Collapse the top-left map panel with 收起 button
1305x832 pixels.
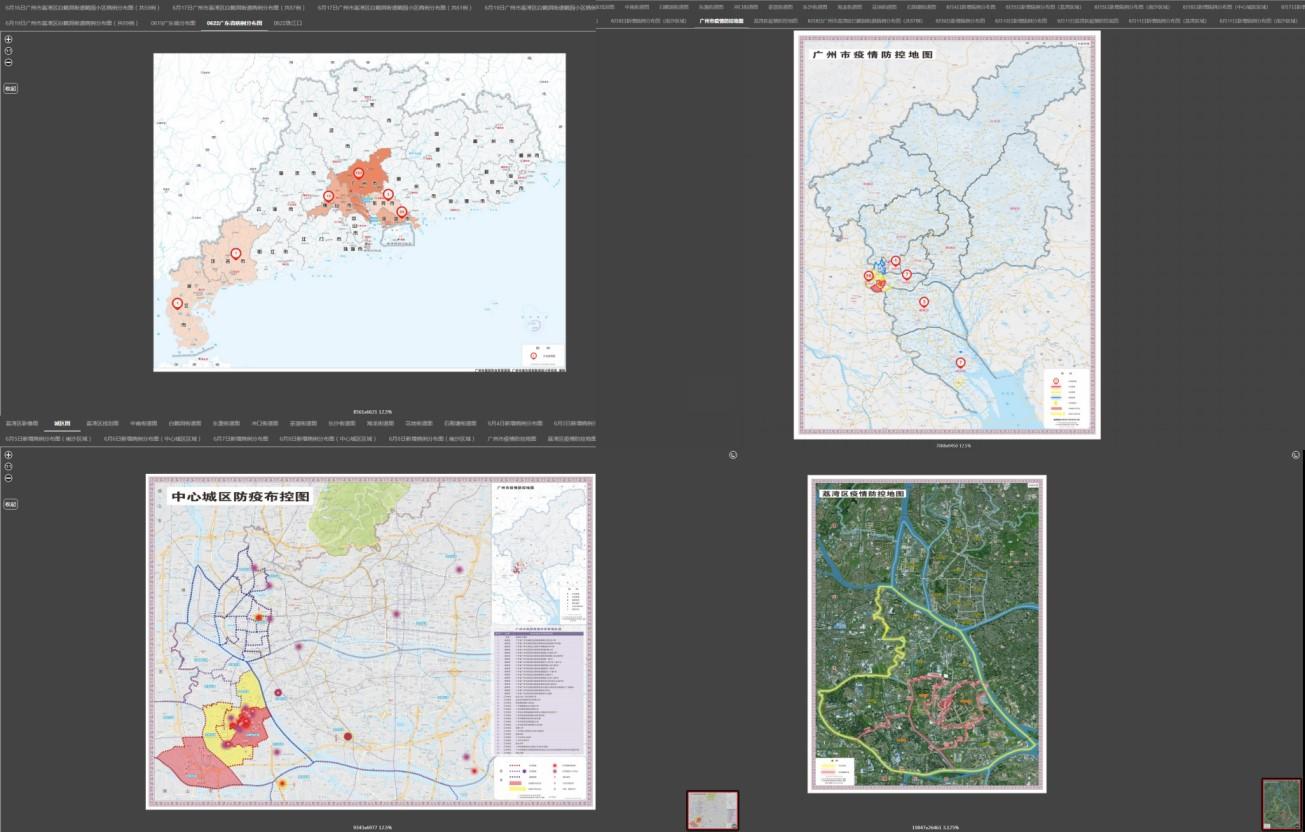coord(10,88)
